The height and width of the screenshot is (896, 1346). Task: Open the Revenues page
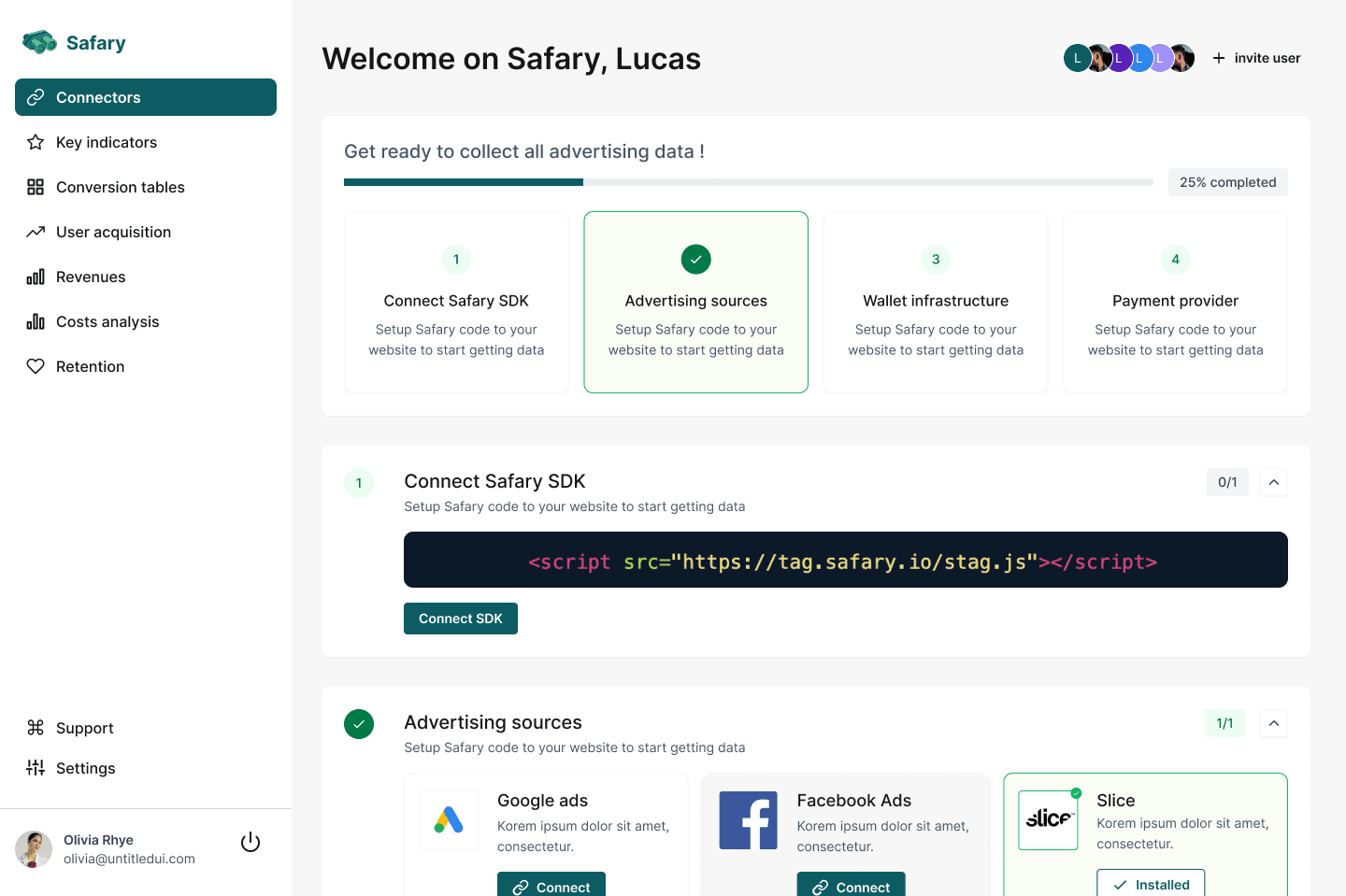(146, 277)
